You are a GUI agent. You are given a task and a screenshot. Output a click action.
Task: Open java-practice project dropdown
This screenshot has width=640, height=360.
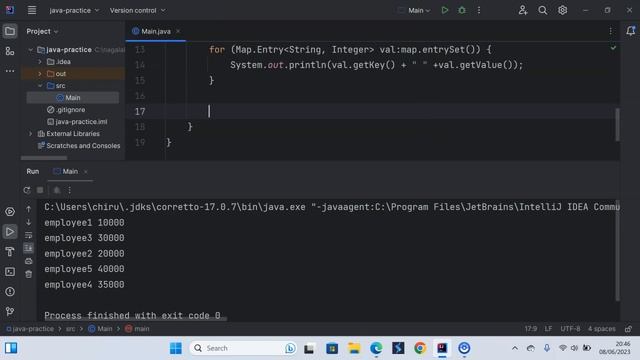[x=74, y=10]
